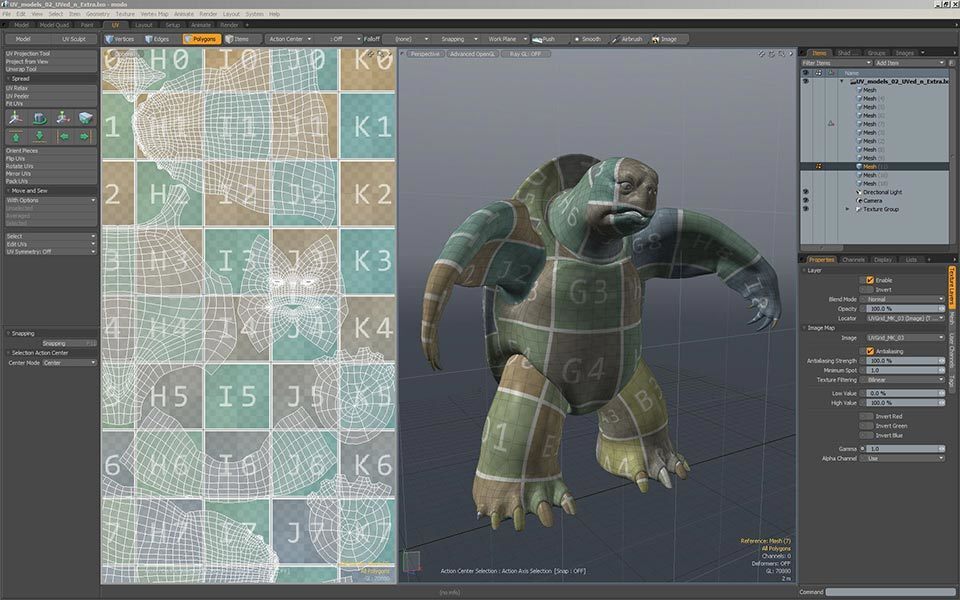The width and height of the screenshot is (960, 600).
Task: Switch to Polygons selection mode
Action: point(201,39)
